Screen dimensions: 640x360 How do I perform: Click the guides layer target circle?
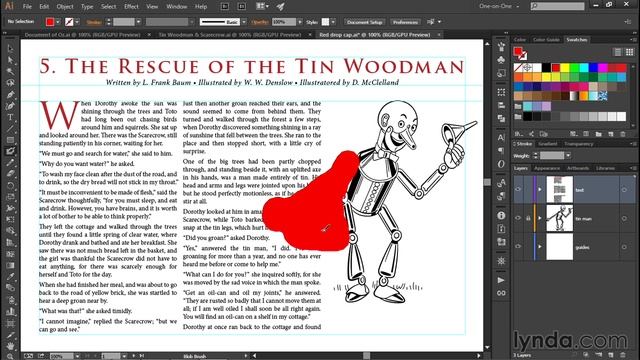point(624,247)
